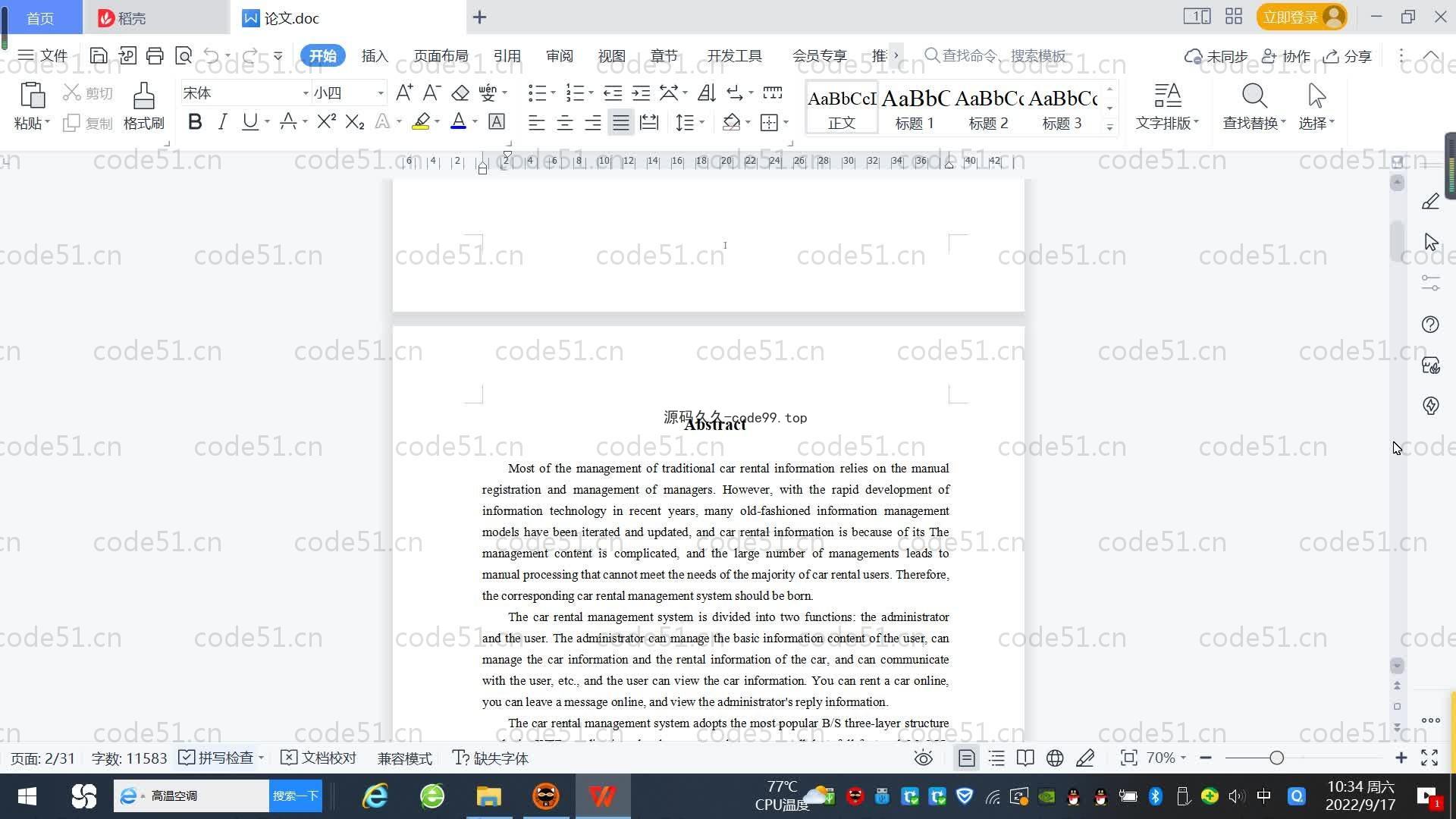Expand the Select 选择 dropdown
This screenshot has height=819, width=1456.
pyautogui.click(x=1316, y=123)
